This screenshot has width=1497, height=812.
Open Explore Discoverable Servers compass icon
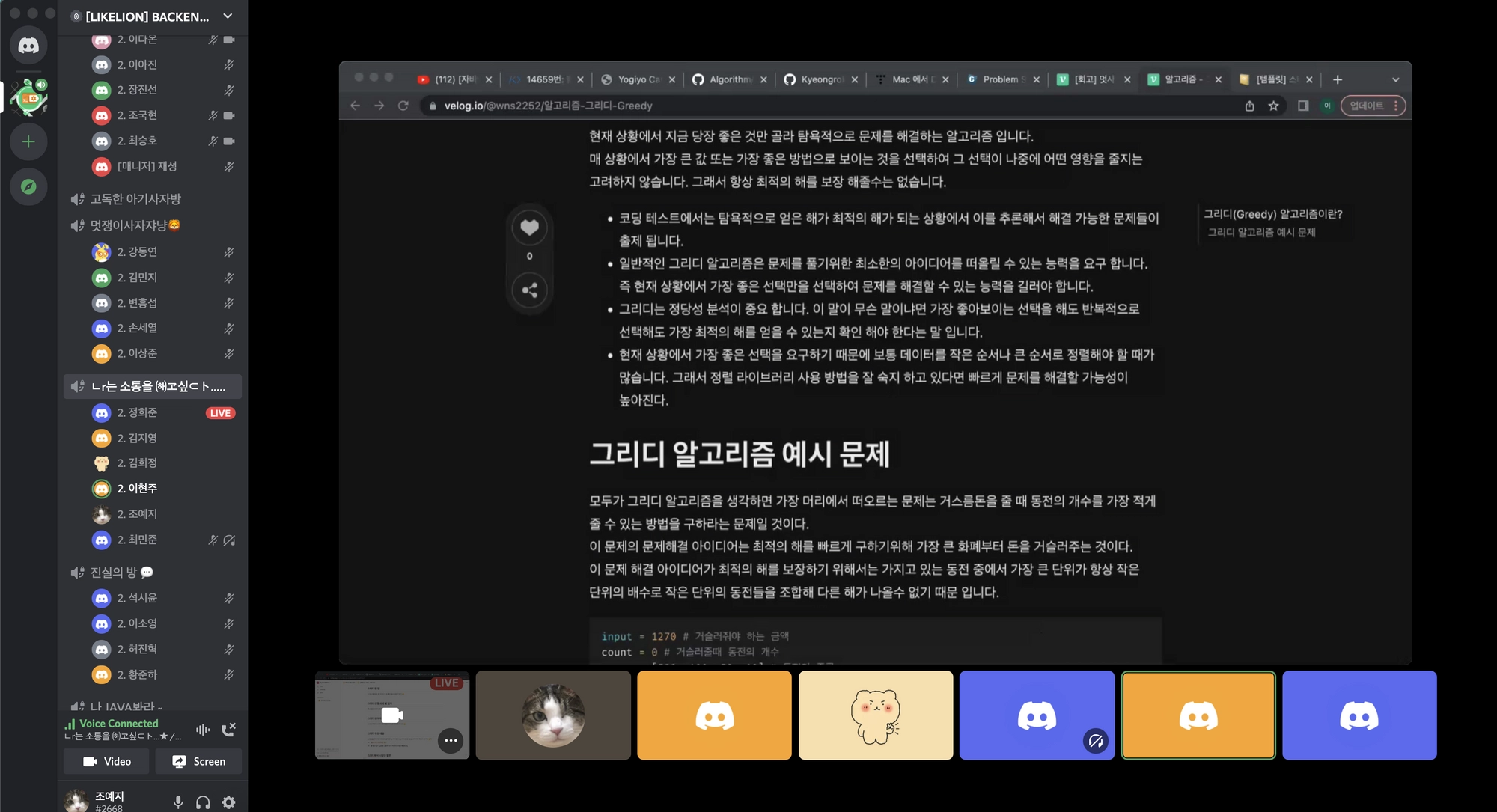(28, 186)
